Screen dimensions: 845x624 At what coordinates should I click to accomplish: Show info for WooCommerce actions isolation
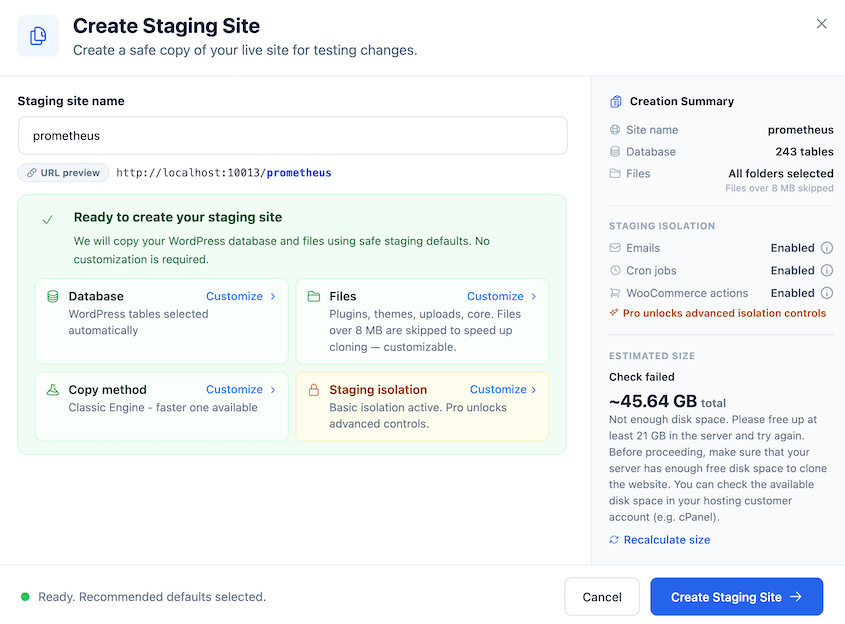[x=827, y=293]
